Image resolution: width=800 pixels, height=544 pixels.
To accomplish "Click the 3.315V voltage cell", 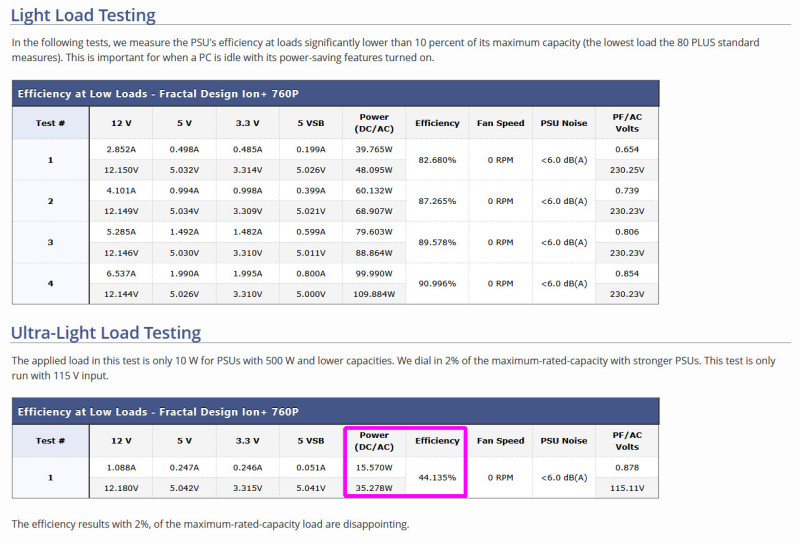I will (x=247, y=488).
